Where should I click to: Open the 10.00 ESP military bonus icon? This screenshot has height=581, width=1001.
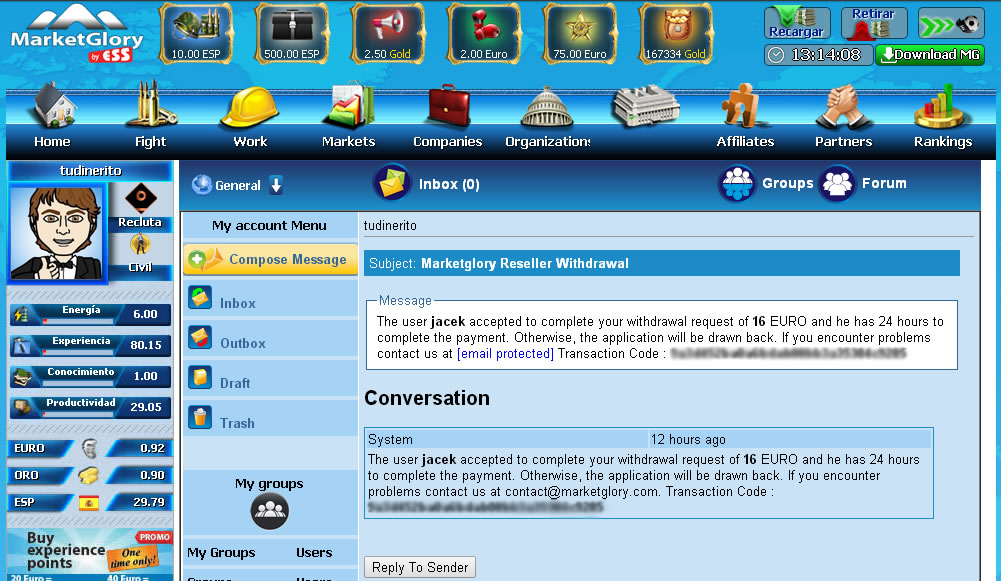[196, 33]
